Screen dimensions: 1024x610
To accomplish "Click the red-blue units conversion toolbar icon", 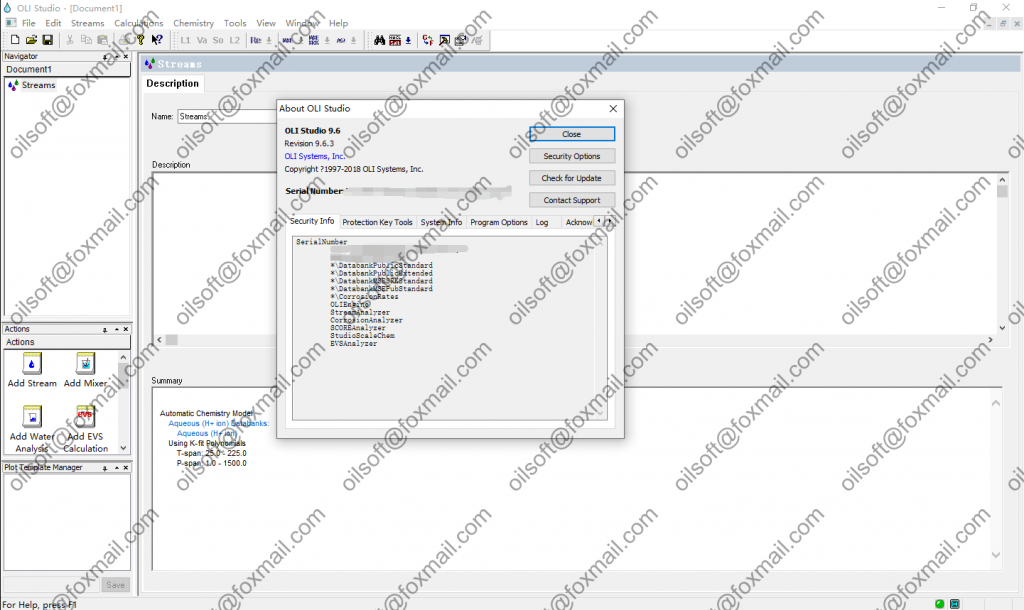I will click(x=428, y=40).
